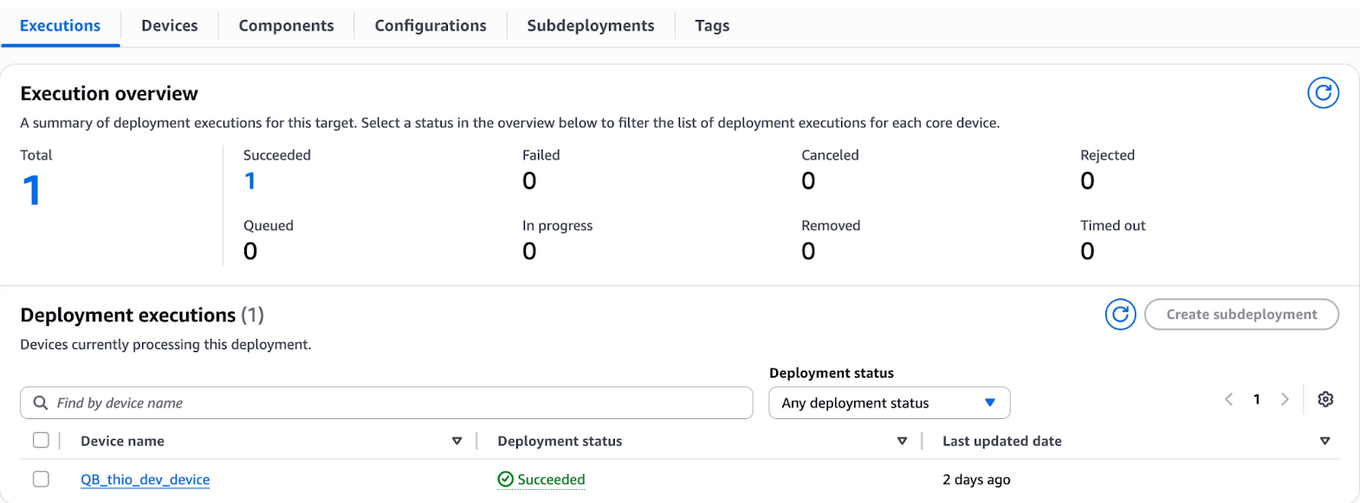Switch to the Configurations tab
1360x503 pixels.
(430, 26)
